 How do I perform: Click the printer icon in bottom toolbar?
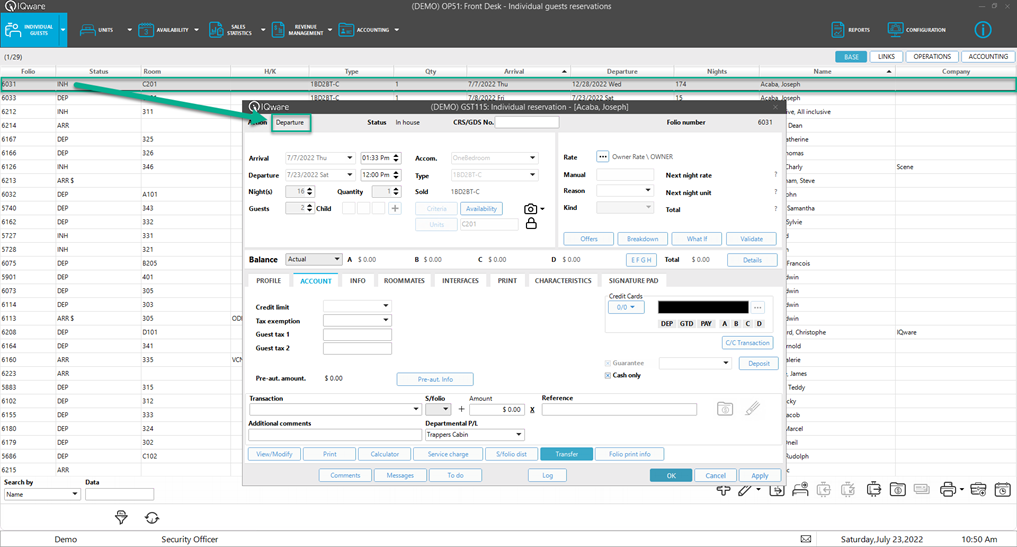tap(948, 490)
